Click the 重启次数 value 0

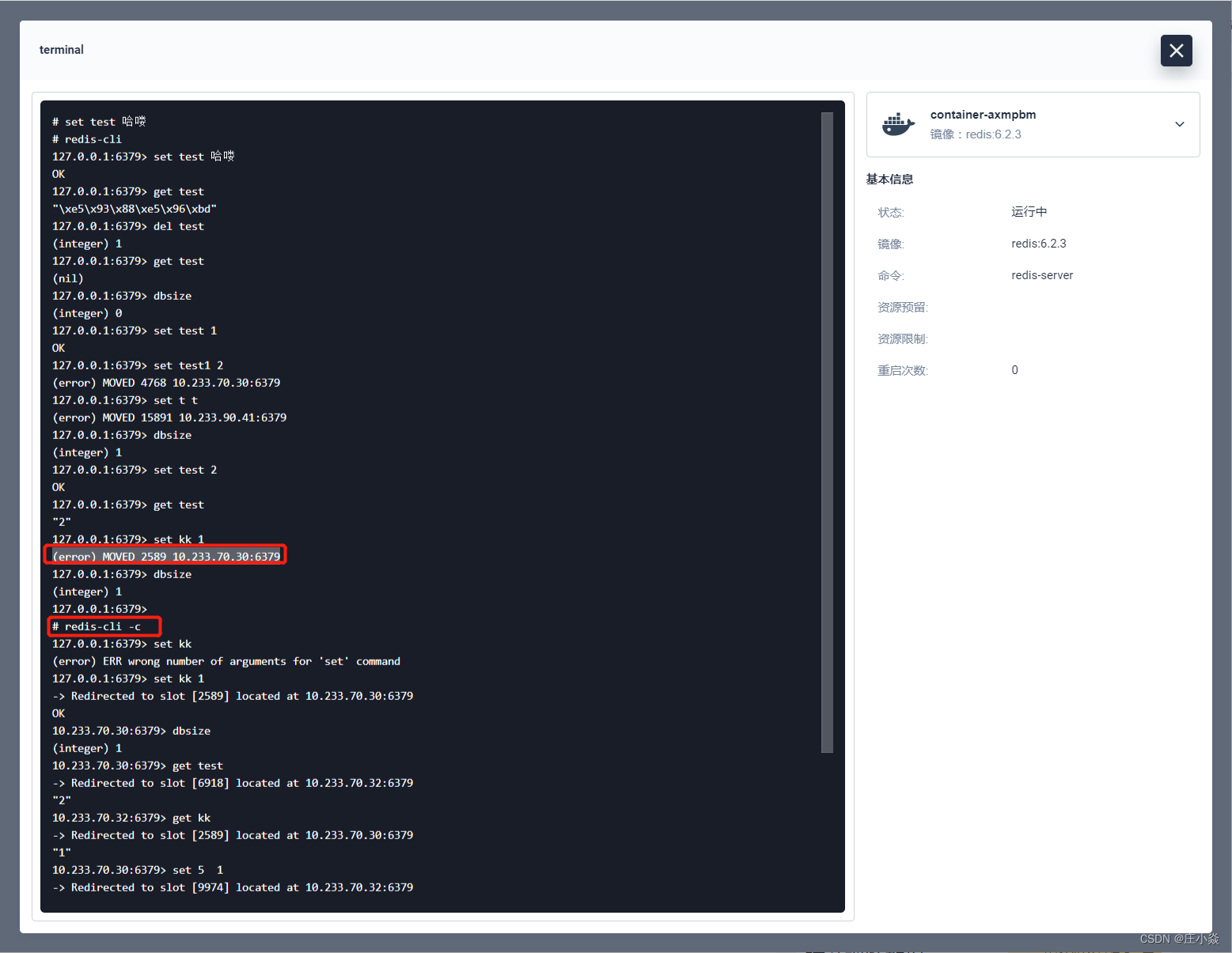tap(1014, 370)
